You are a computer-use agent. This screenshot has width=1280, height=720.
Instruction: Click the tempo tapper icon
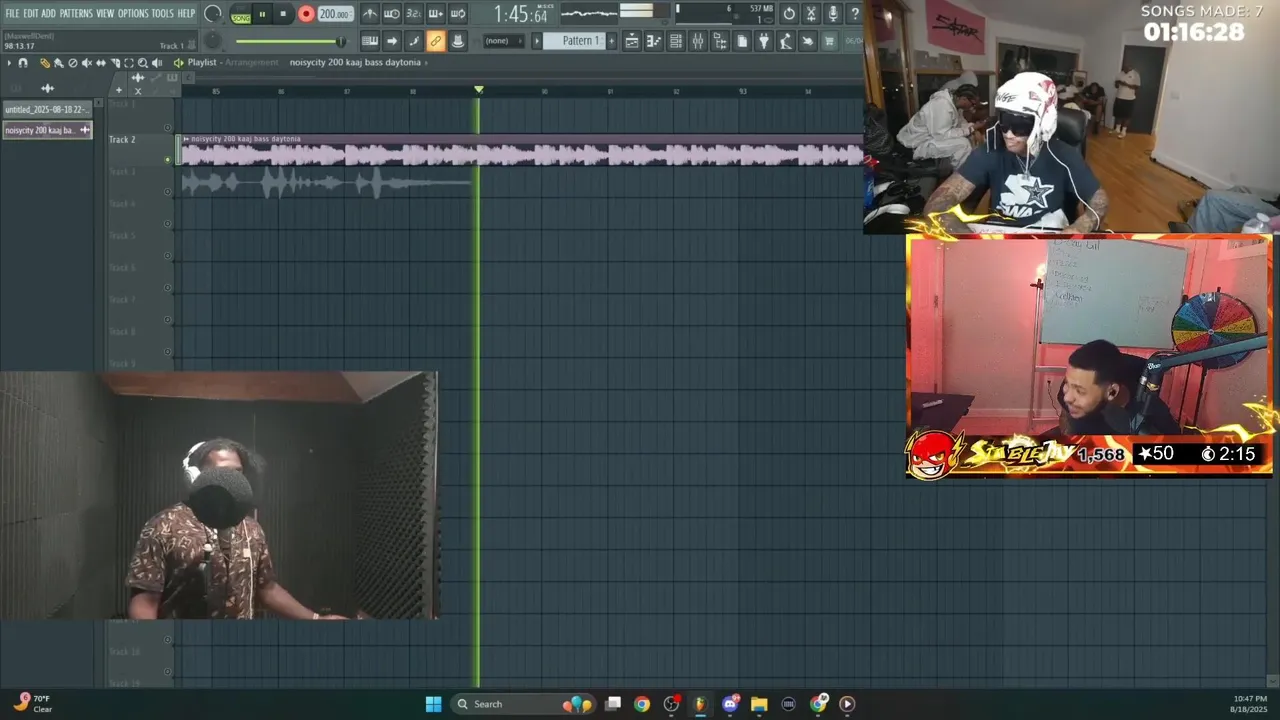[x=786, y=41]
